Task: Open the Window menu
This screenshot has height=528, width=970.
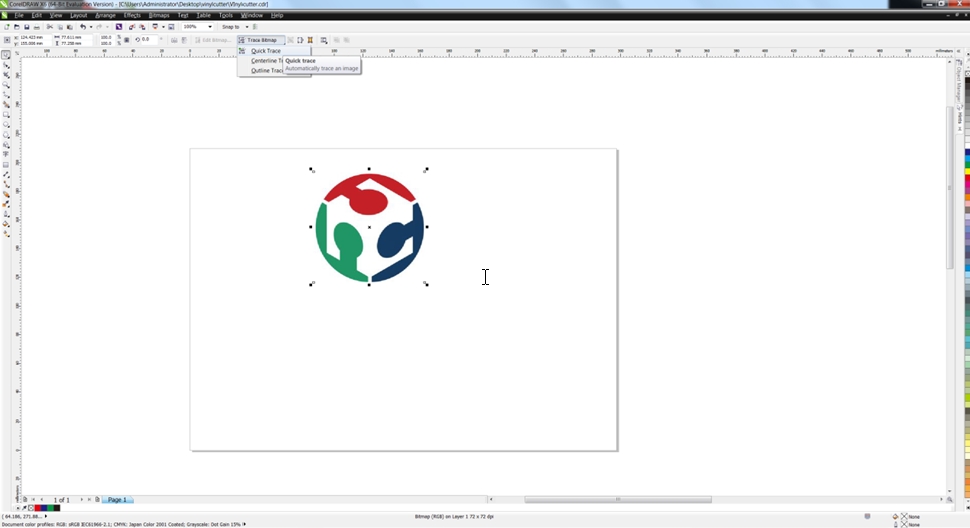Action: (x=252, y=15)
